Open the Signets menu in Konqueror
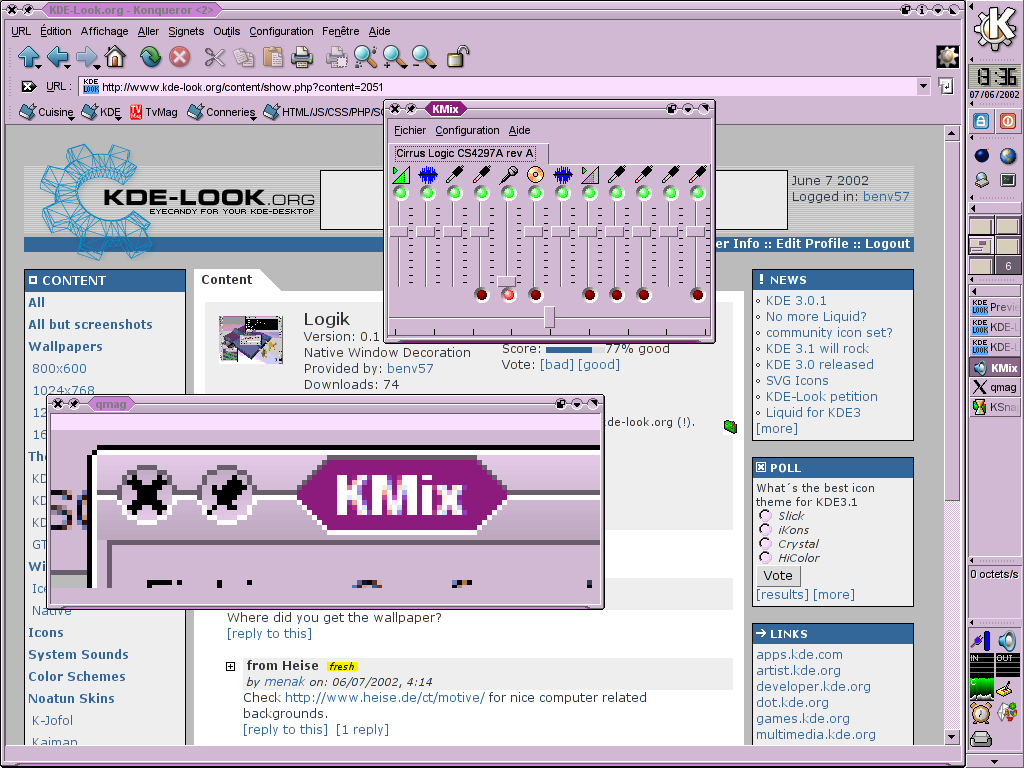1024x768 pixels. 186,31
